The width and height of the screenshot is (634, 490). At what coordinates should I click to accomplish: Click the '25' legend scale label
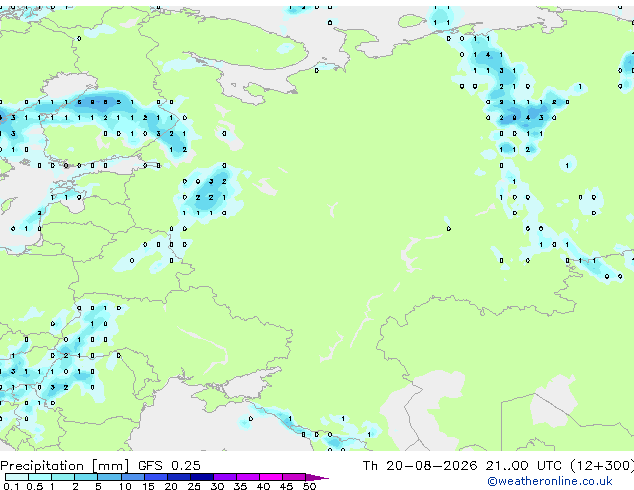point(194,486)
